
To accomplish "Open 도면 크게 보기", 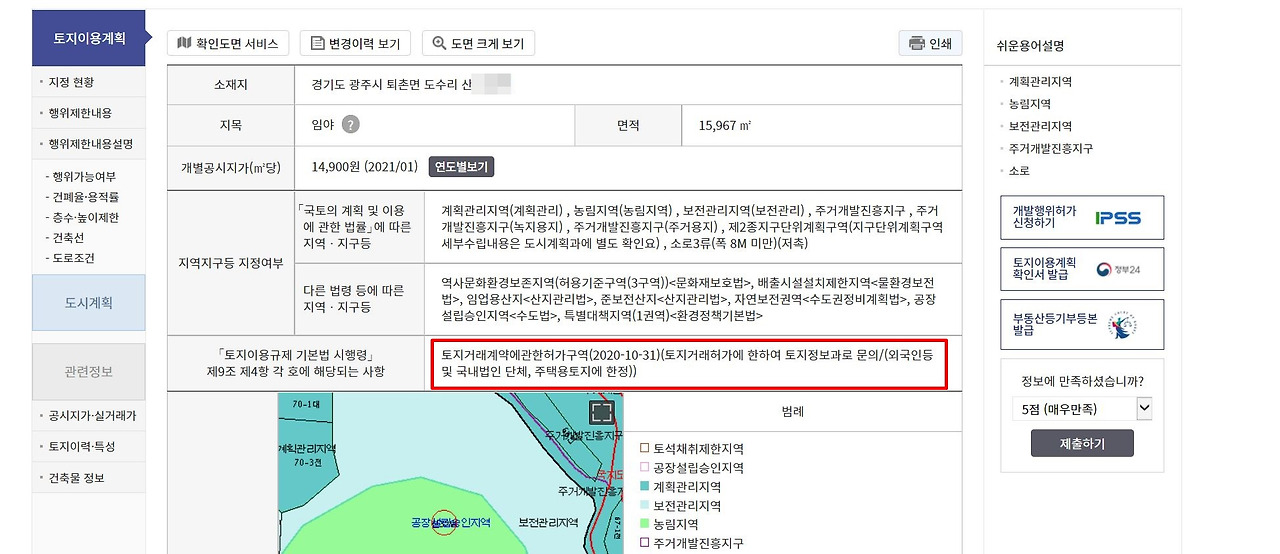I will click(x=478, y=43).
